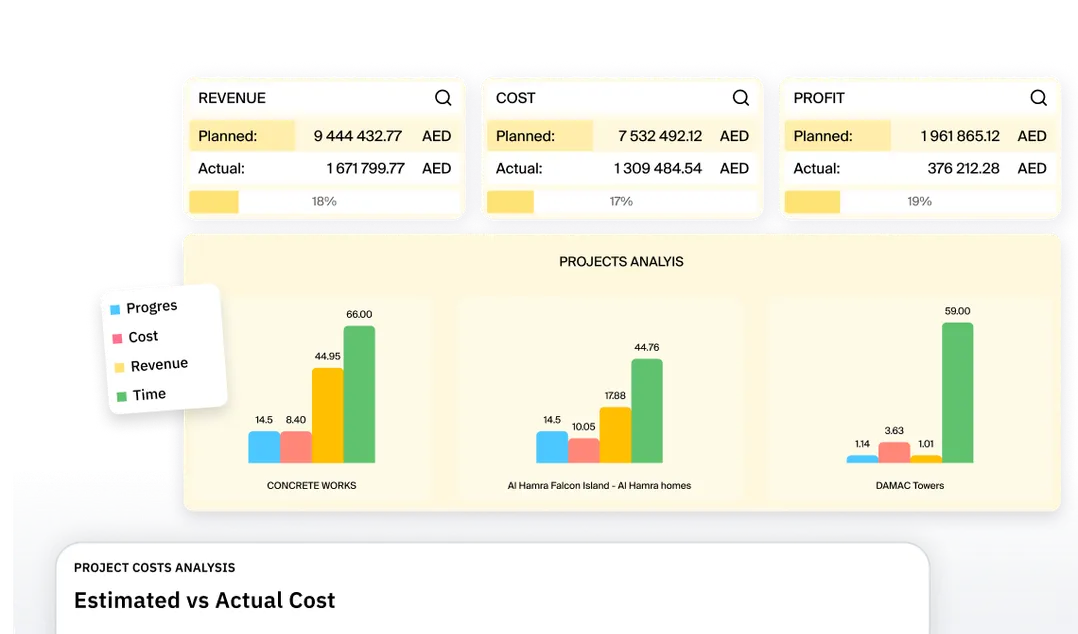Screen dimensions: 1078x634
Task: Select the yellow Revenue legend marker
Action: 119,366
